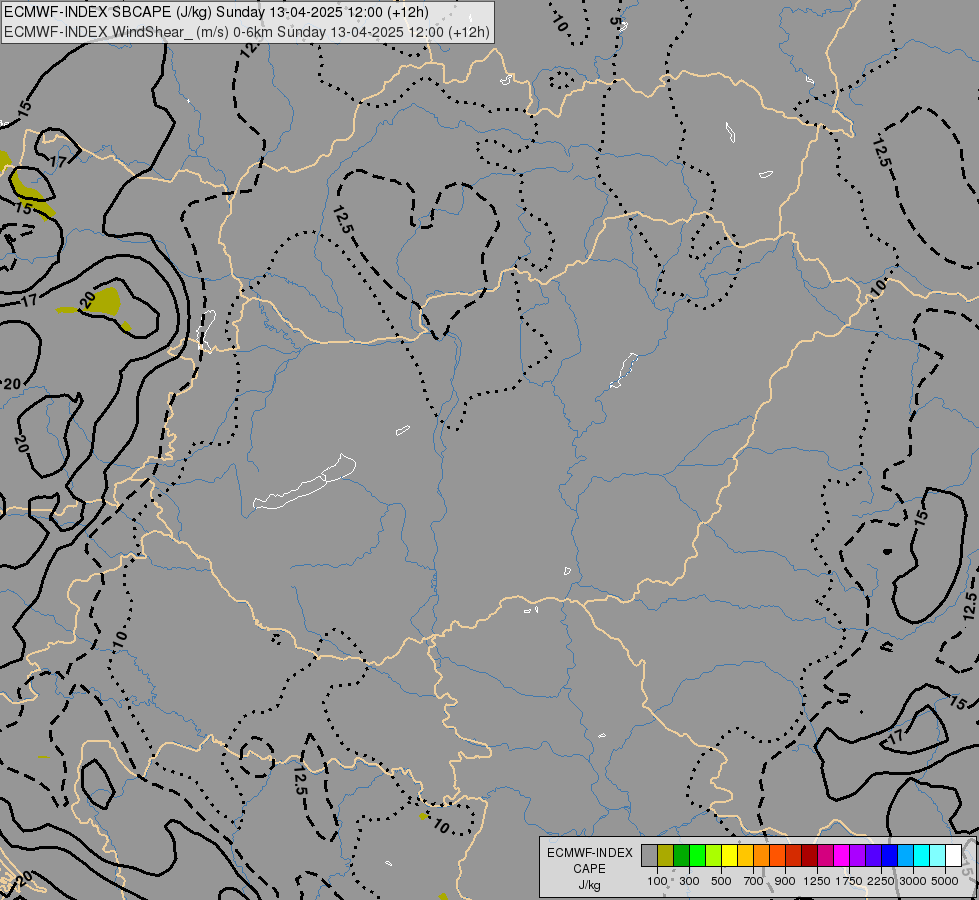This screenshot has width=979, height=900.
Task: Click the 2250 legend tick label
Action: (881, 881)
